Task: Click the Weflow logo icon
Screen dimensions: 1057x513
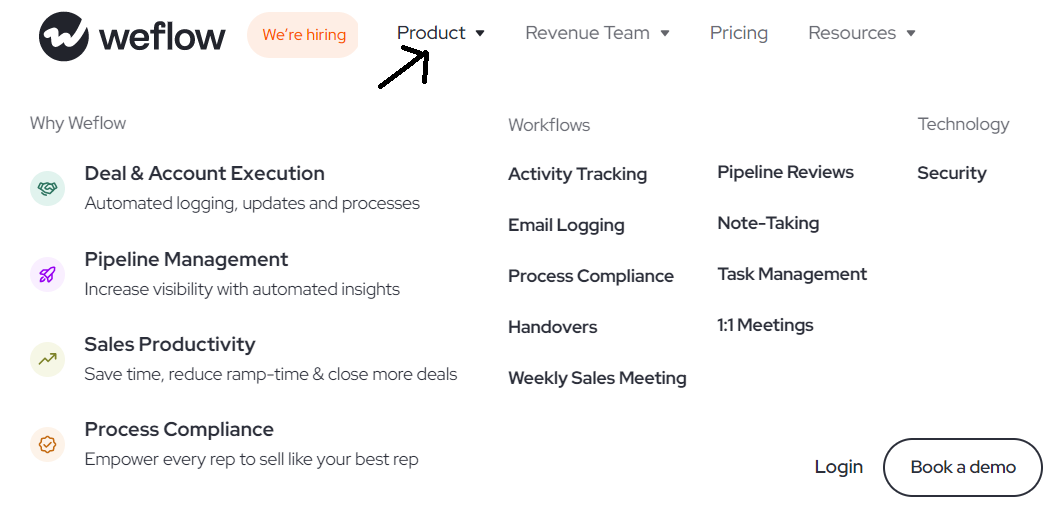Action: click(x=64, y=36)
